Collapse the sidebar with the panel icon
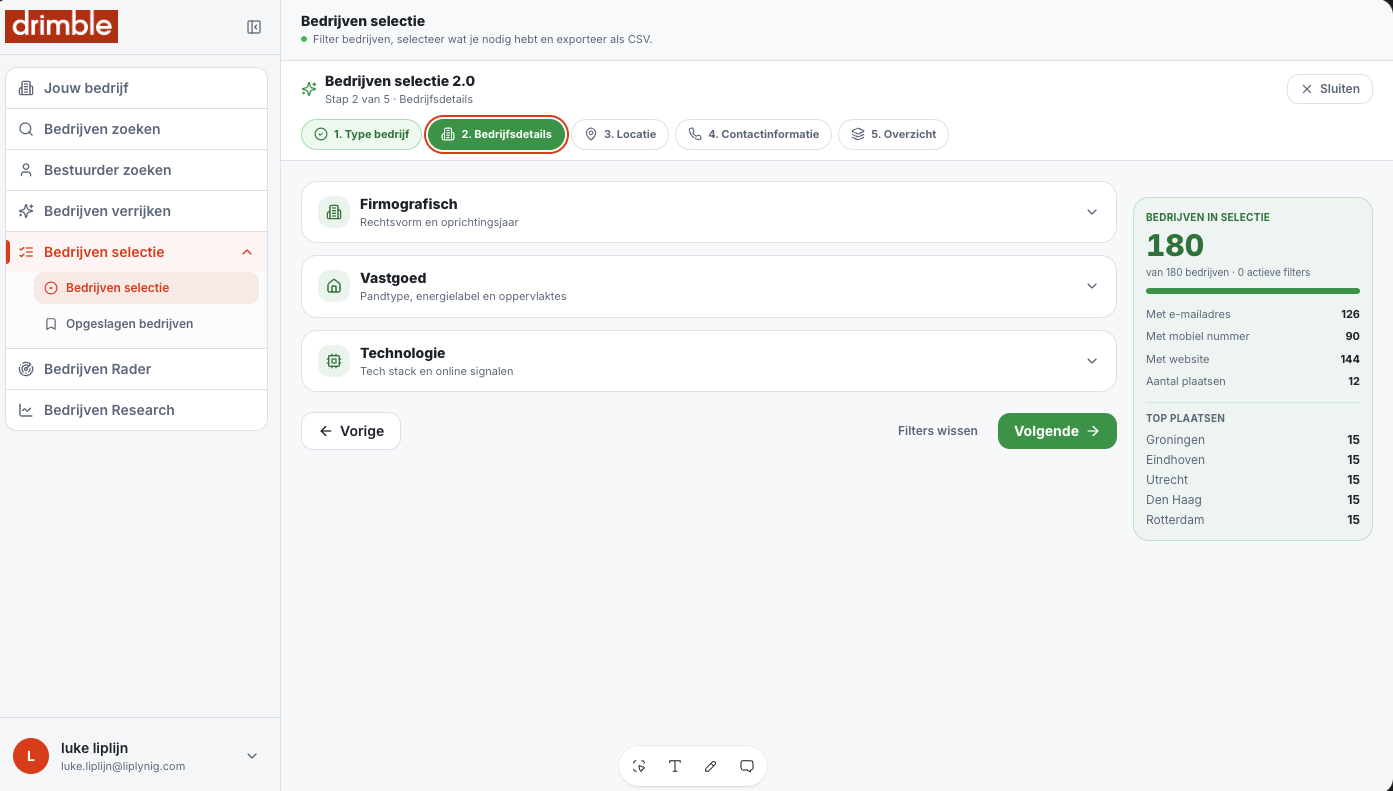 tap(254, 27)
